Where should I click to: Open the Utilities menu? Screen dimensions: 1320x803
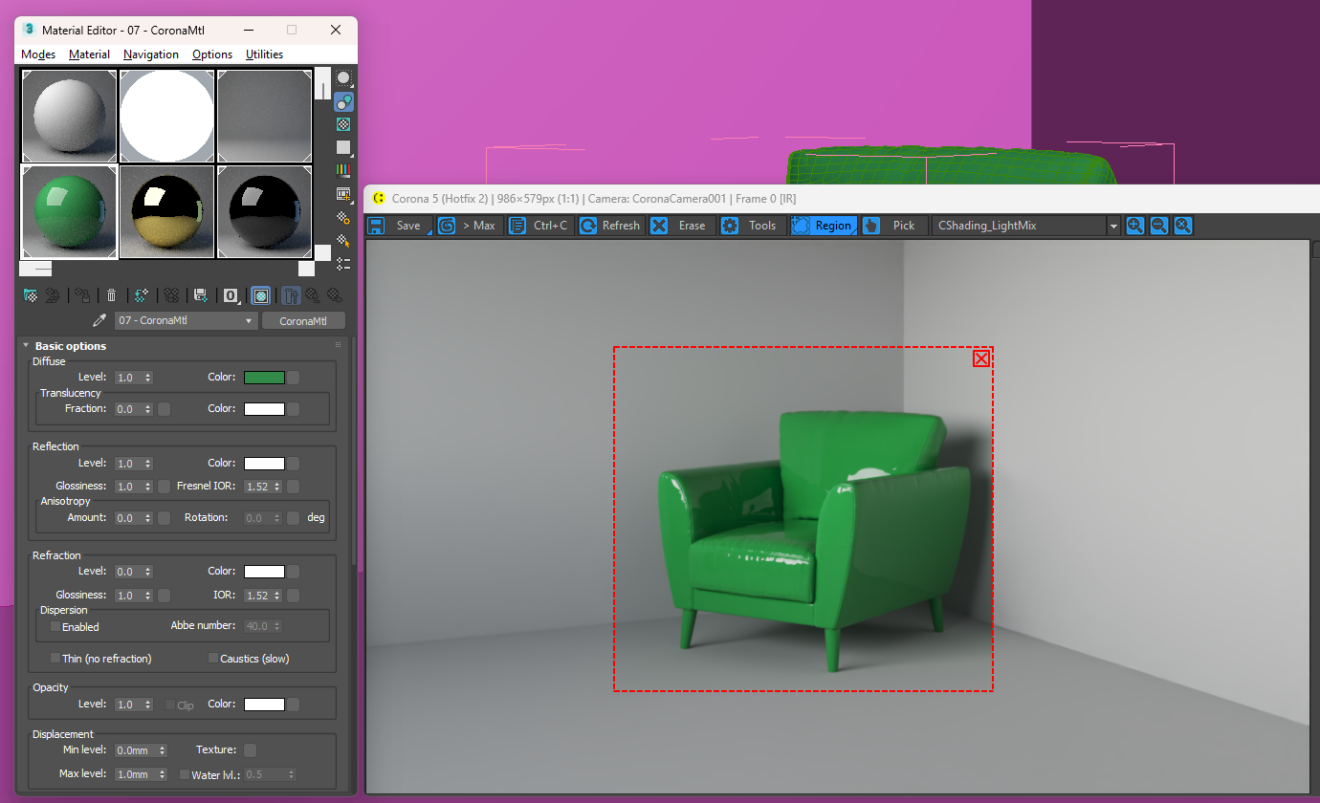click(265, 55)
